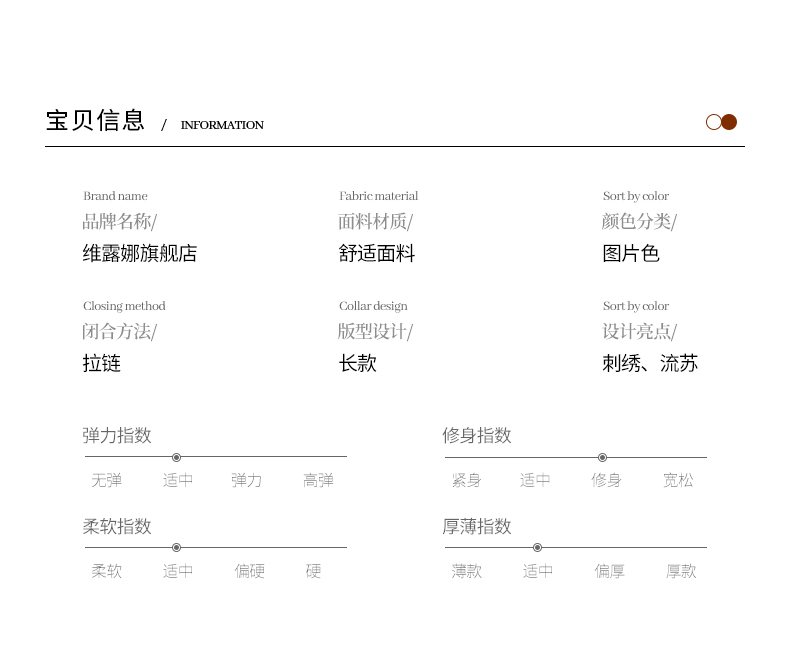Screen dimensions: 790x659
Task: Click the 薄款 scale label
Action: point(467,571)
